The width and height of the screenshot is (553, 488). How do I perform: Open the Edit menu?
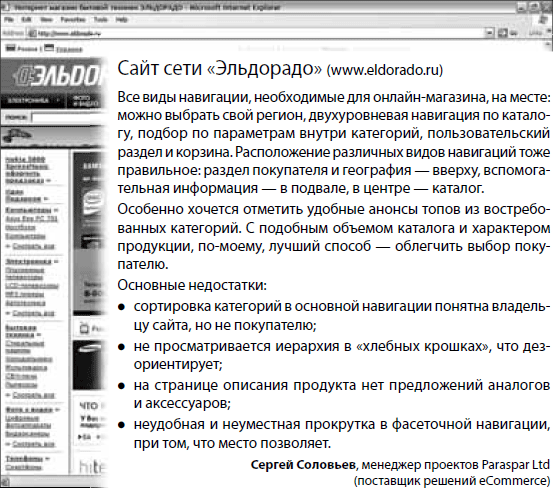tap(26, 19)
